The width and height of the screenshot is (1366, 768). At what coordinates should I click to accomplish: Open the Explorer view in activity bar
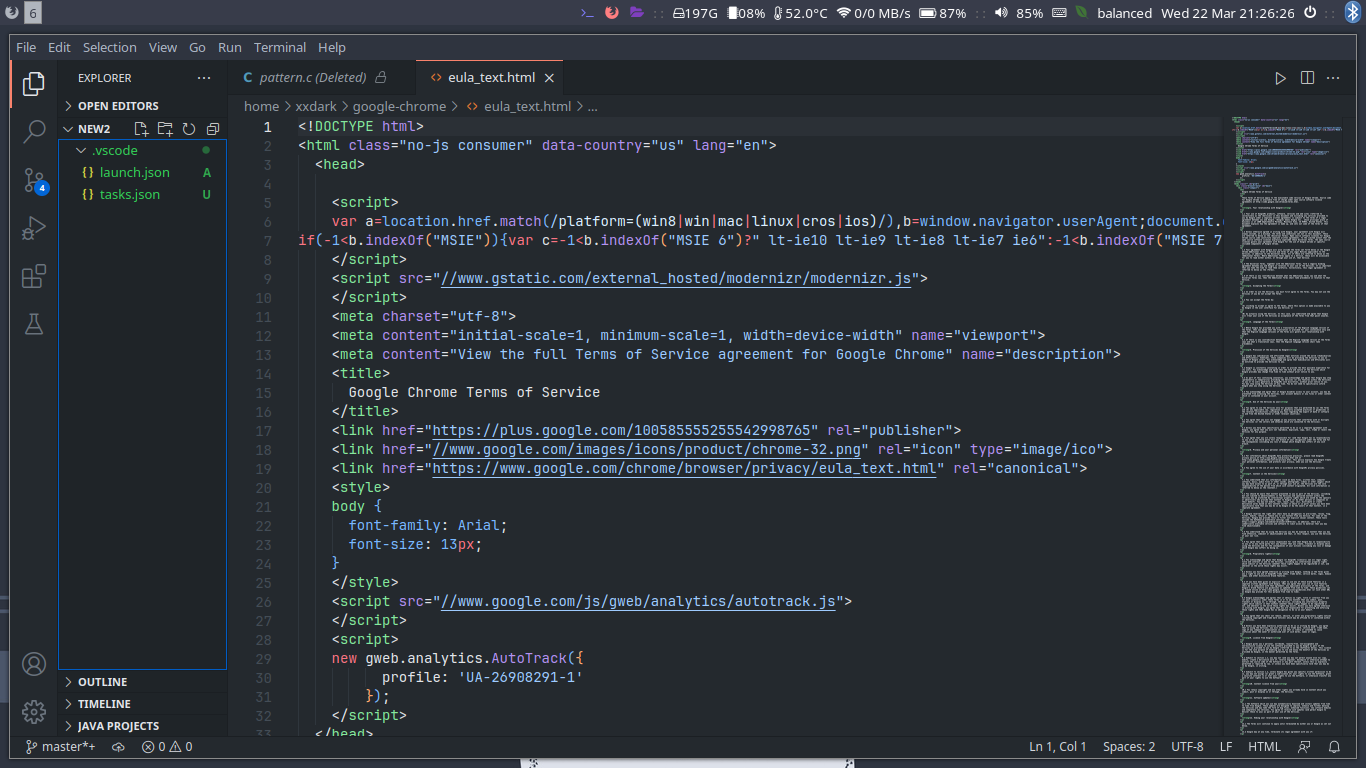[x=34, y=84]
